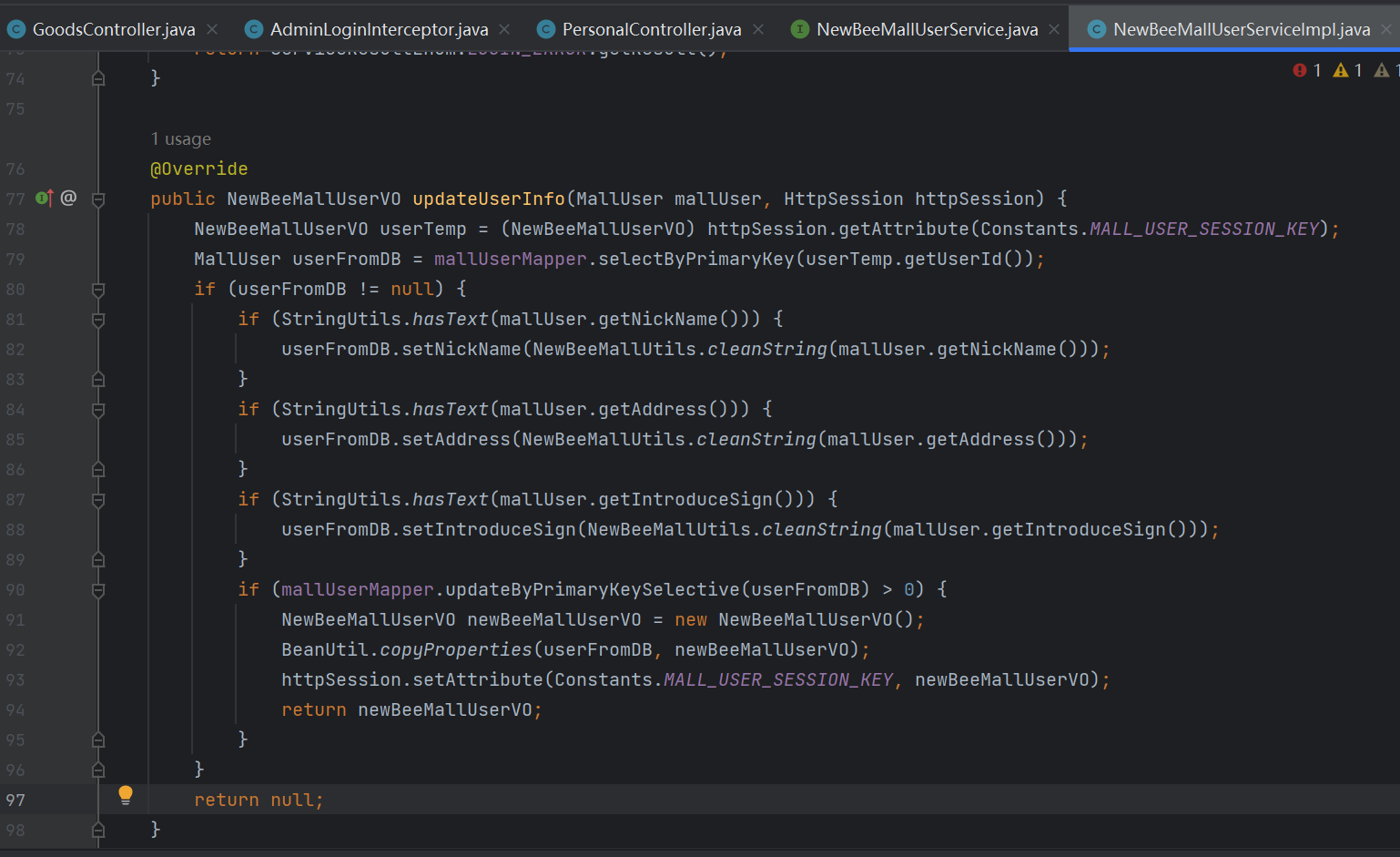1400x857 pixels.
Task: Open the AdminLoginInterceptor.java tab
Action: pyautogui.click(x=379, y=29)
